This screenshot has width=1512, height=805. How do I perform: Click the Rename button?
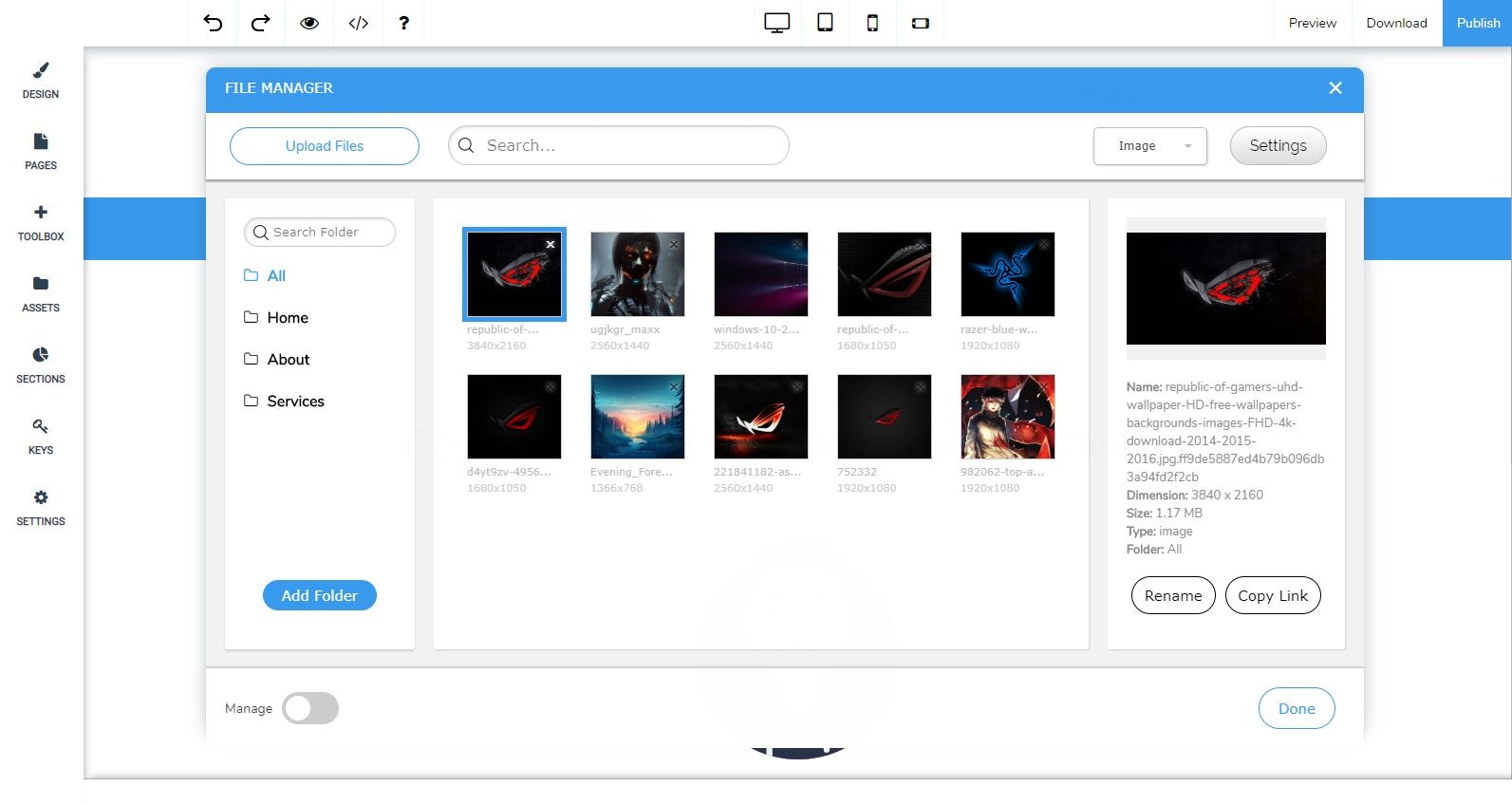click(x=1173, y=595)
